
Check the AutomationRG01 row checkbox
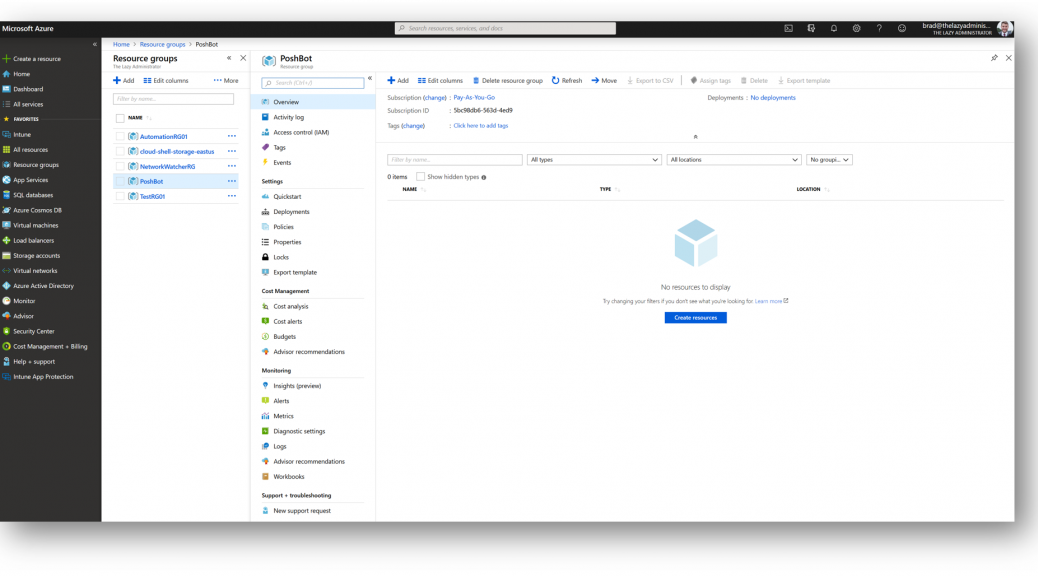(120, 136)
